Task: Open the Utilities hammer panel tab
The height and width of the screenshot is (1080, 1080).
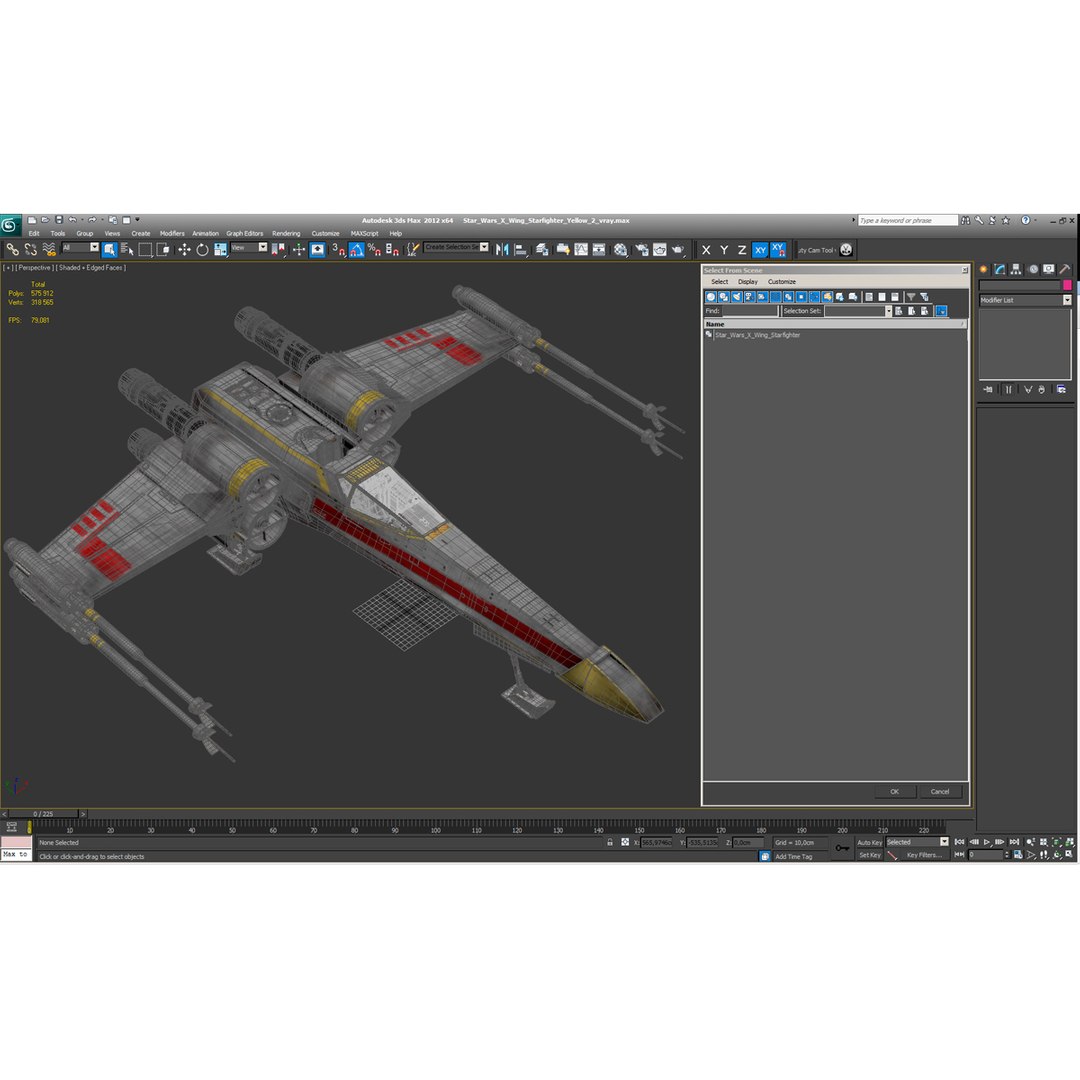Action: (x=1064, y=269)
